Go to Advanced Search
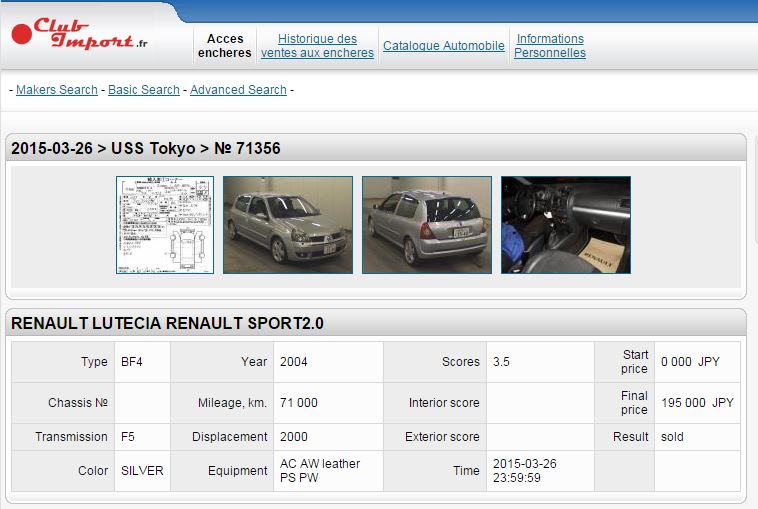 238,90
